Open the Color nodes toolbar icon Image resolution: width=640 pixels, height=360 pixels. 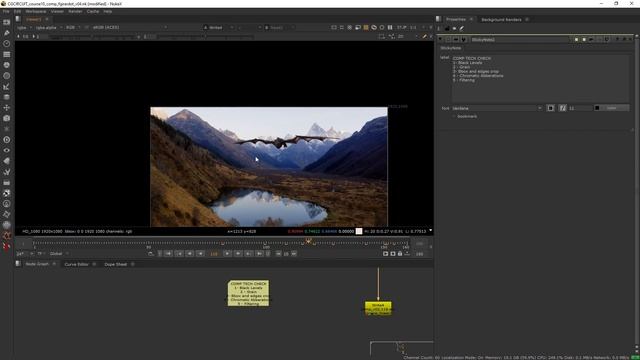point(7,65)
